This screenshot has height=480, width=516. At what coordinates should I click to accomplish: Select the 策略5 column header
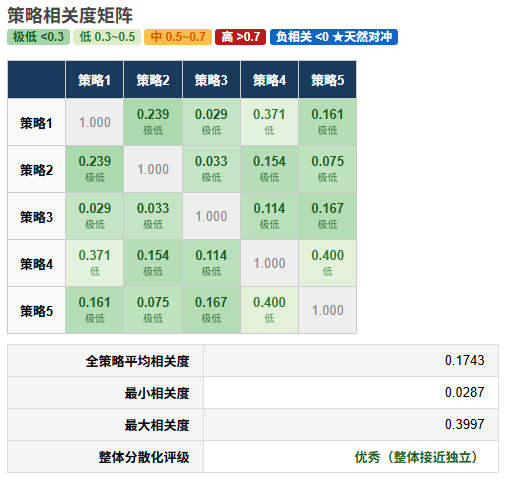pos(328,80)
